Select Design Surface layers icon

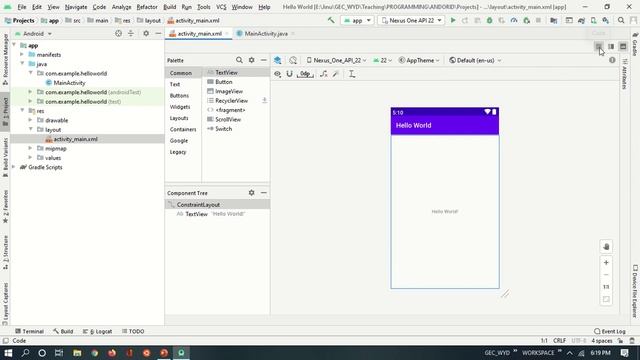click(x=278, y=60)
